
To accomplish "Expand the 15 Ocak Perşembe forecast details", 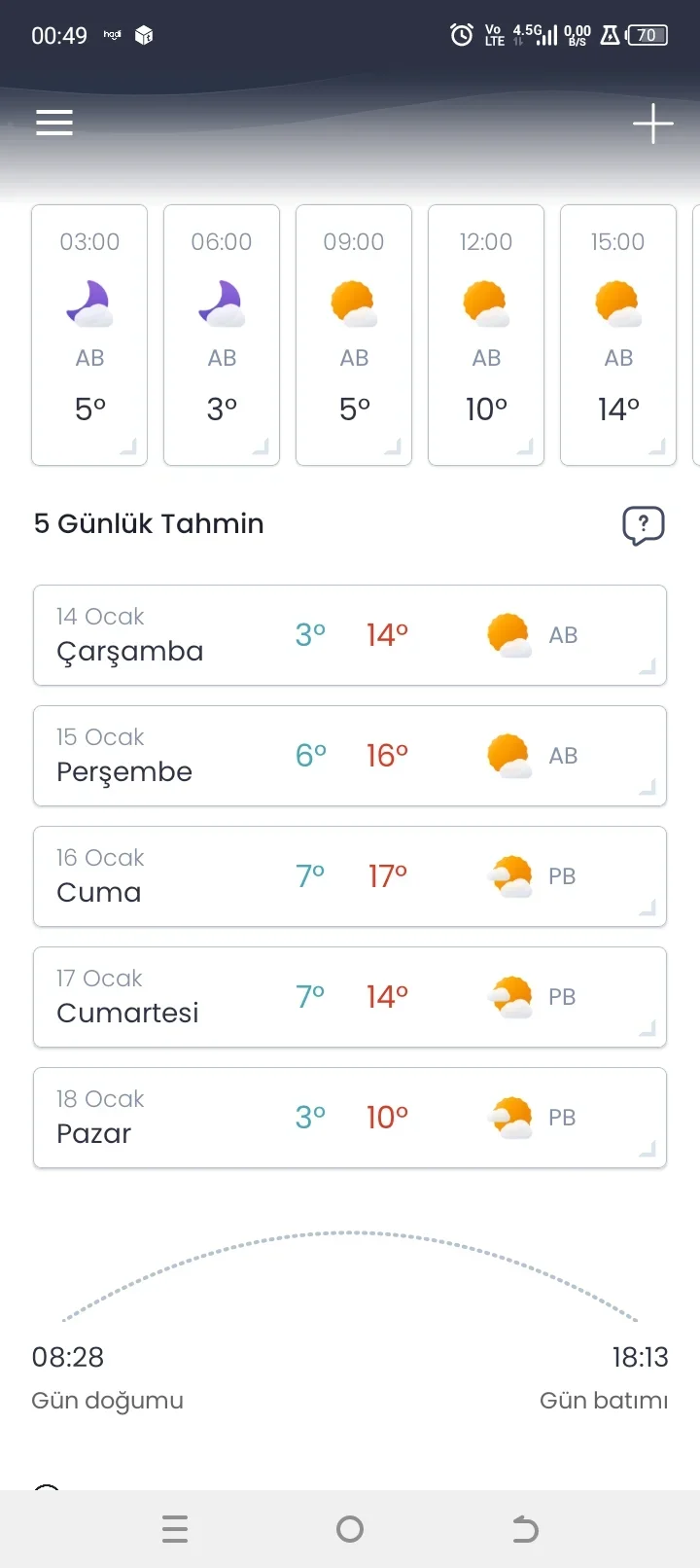I will [350, 756].
